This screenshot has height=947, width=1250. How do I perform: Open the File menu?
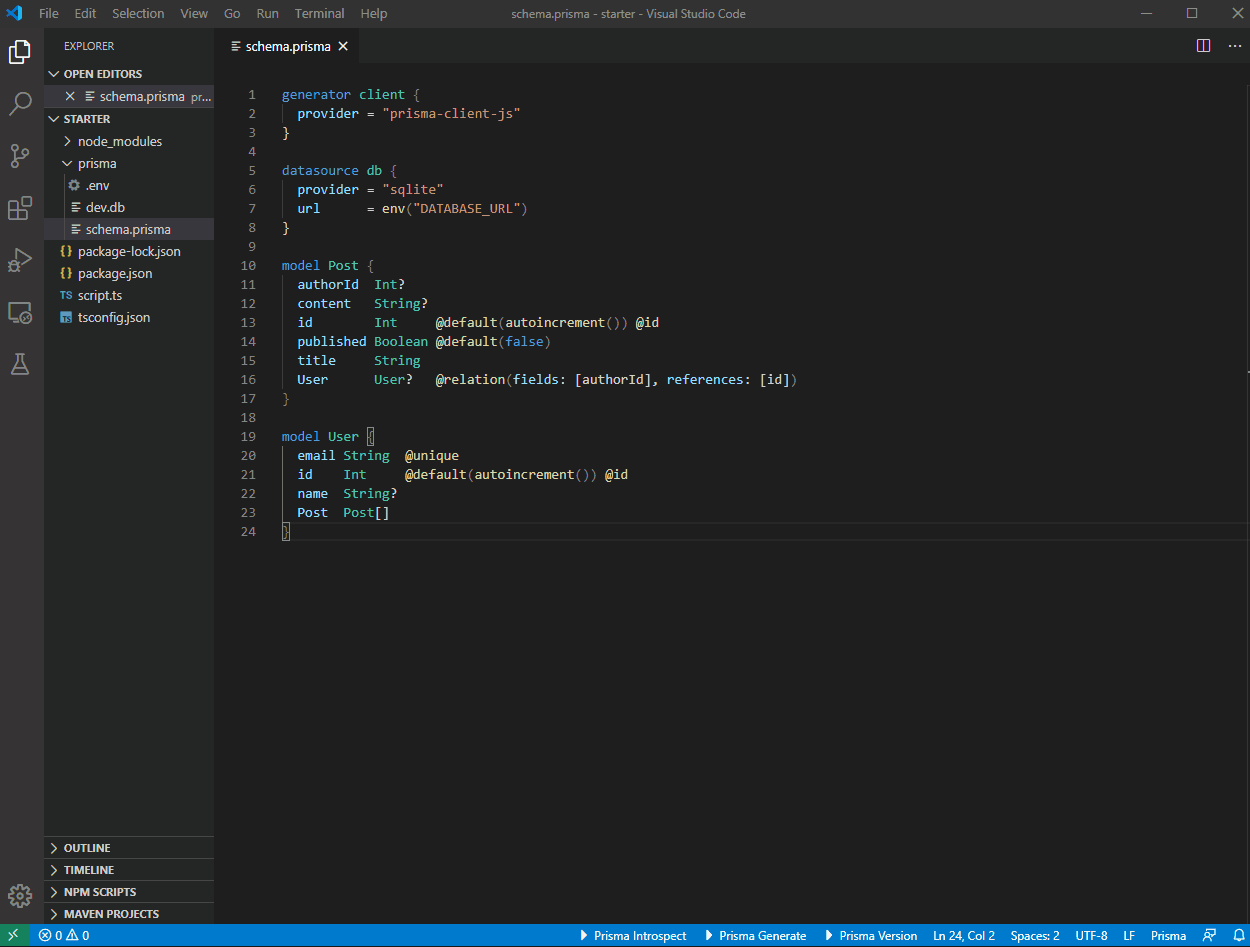49,14
